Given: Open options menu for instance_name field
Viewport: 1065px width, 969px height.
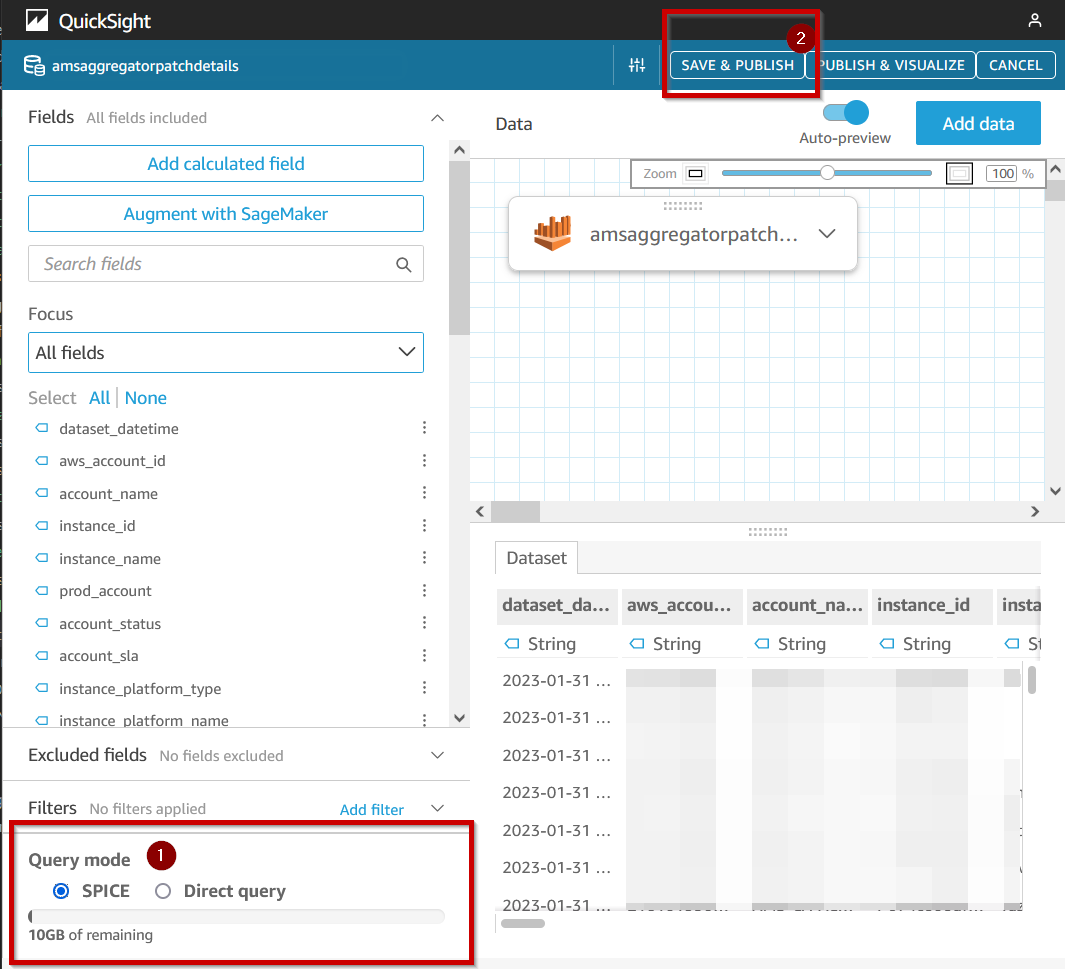Looking at the screenshot, I should (425, 557).
